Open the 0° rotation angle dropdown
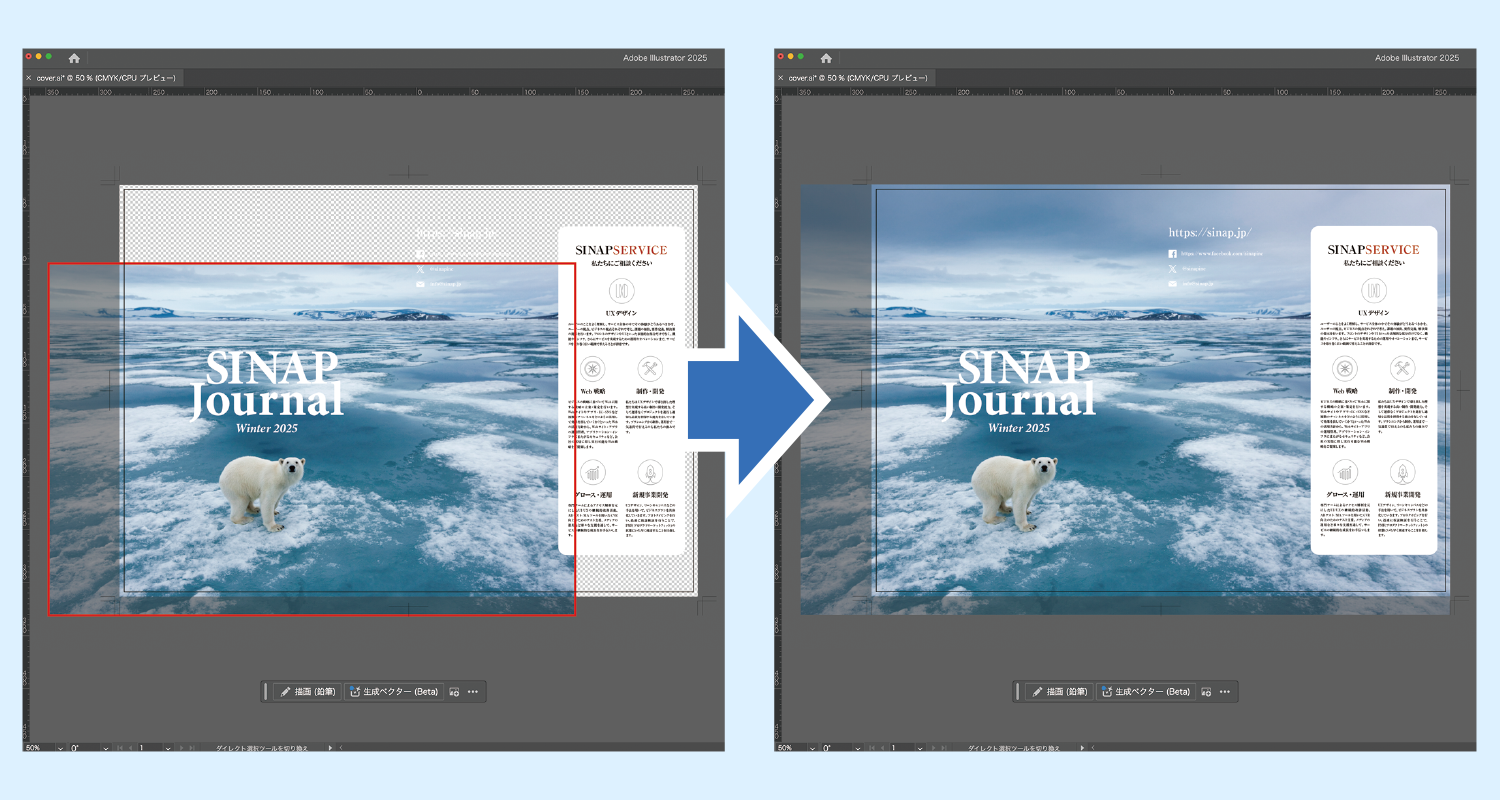The image size is (1500, 800). [x=105, y=747]
